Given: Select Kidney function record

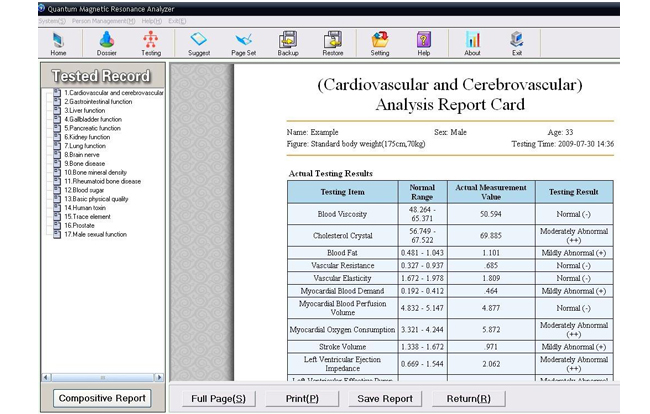Looking at the screenshot, I should 87,137.
